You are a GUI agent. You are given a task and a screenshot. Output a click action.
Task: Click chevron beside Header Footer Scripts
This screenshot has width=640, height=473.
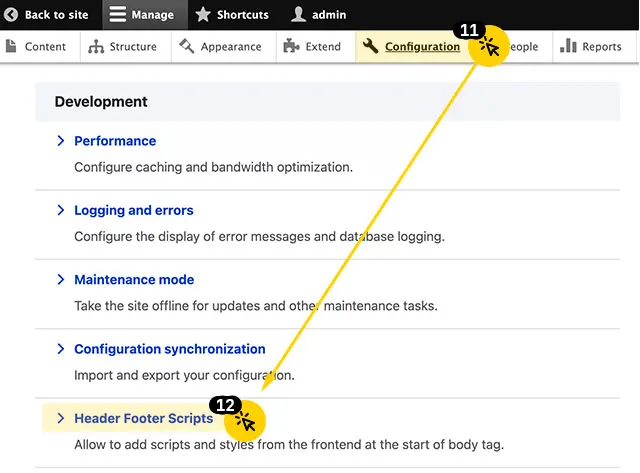tap(61, 419)
